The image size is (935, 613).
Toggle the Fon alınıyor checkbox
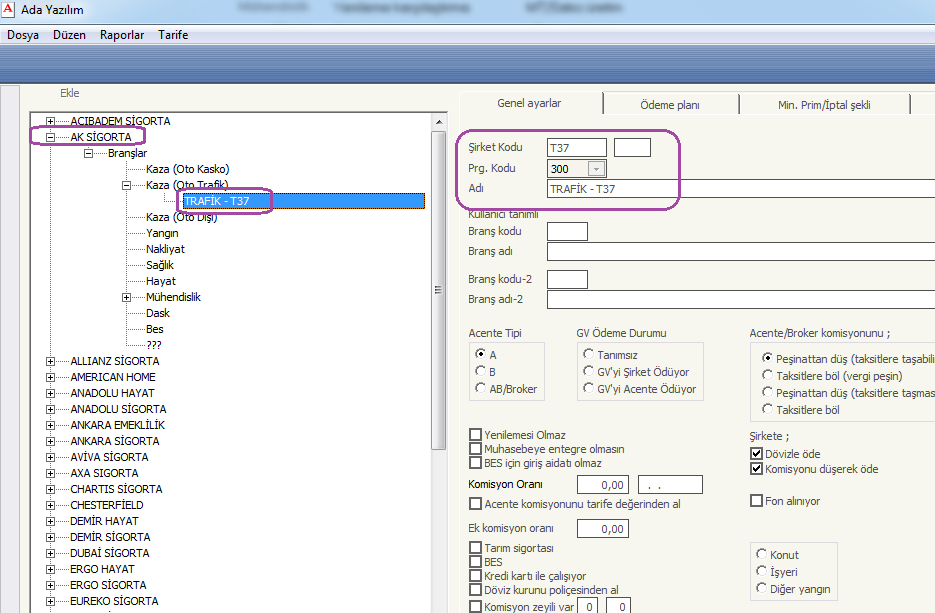757,501
